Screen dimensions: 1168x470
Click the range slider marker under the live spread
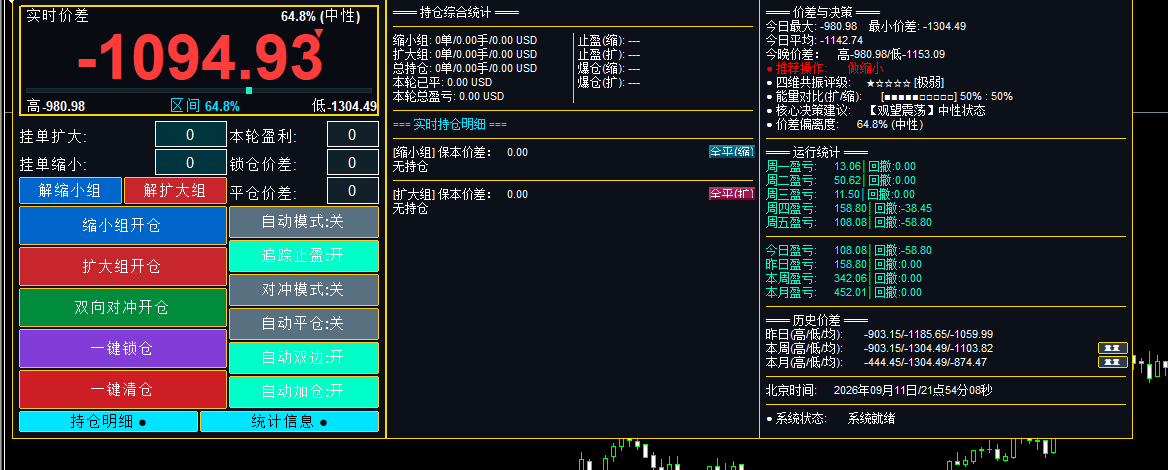249,91
